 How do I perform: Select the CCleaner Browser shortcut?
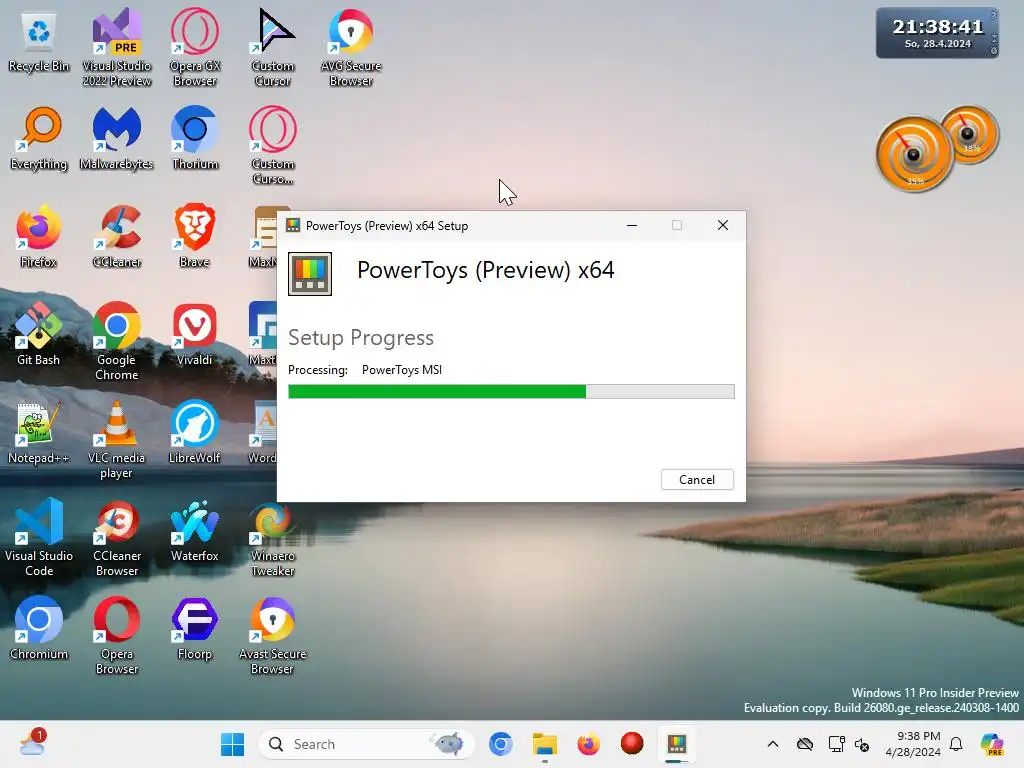coord(117,537)
